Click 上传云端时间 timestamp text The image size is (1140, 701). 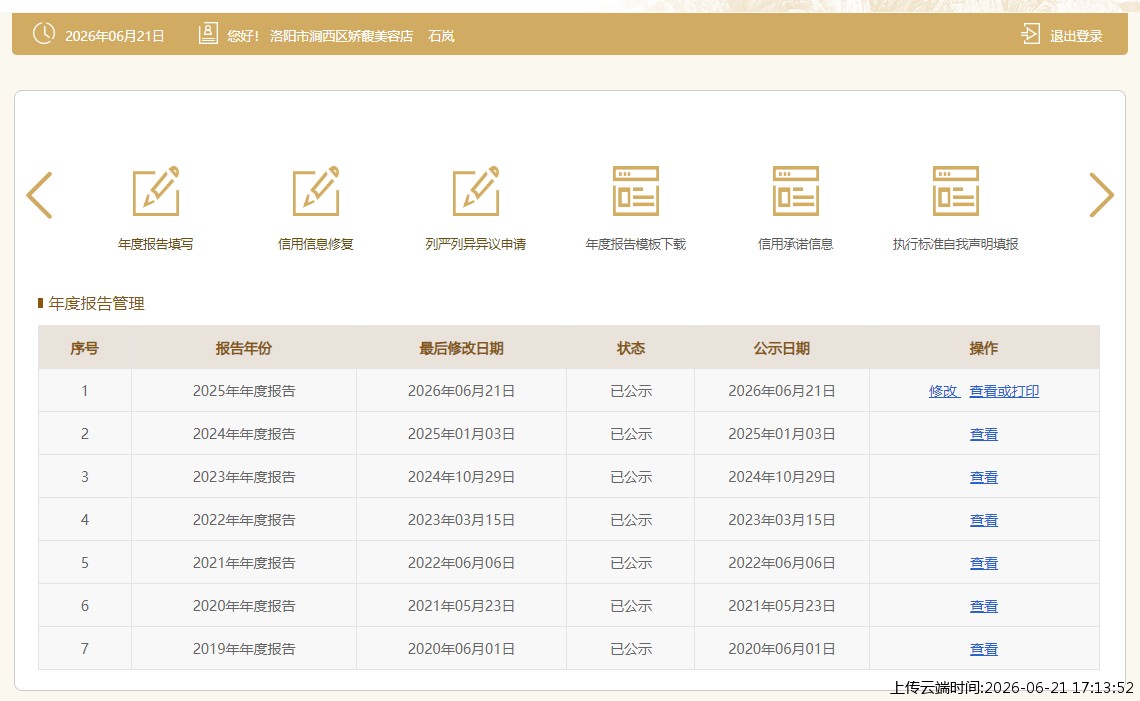coord(1012,687)
